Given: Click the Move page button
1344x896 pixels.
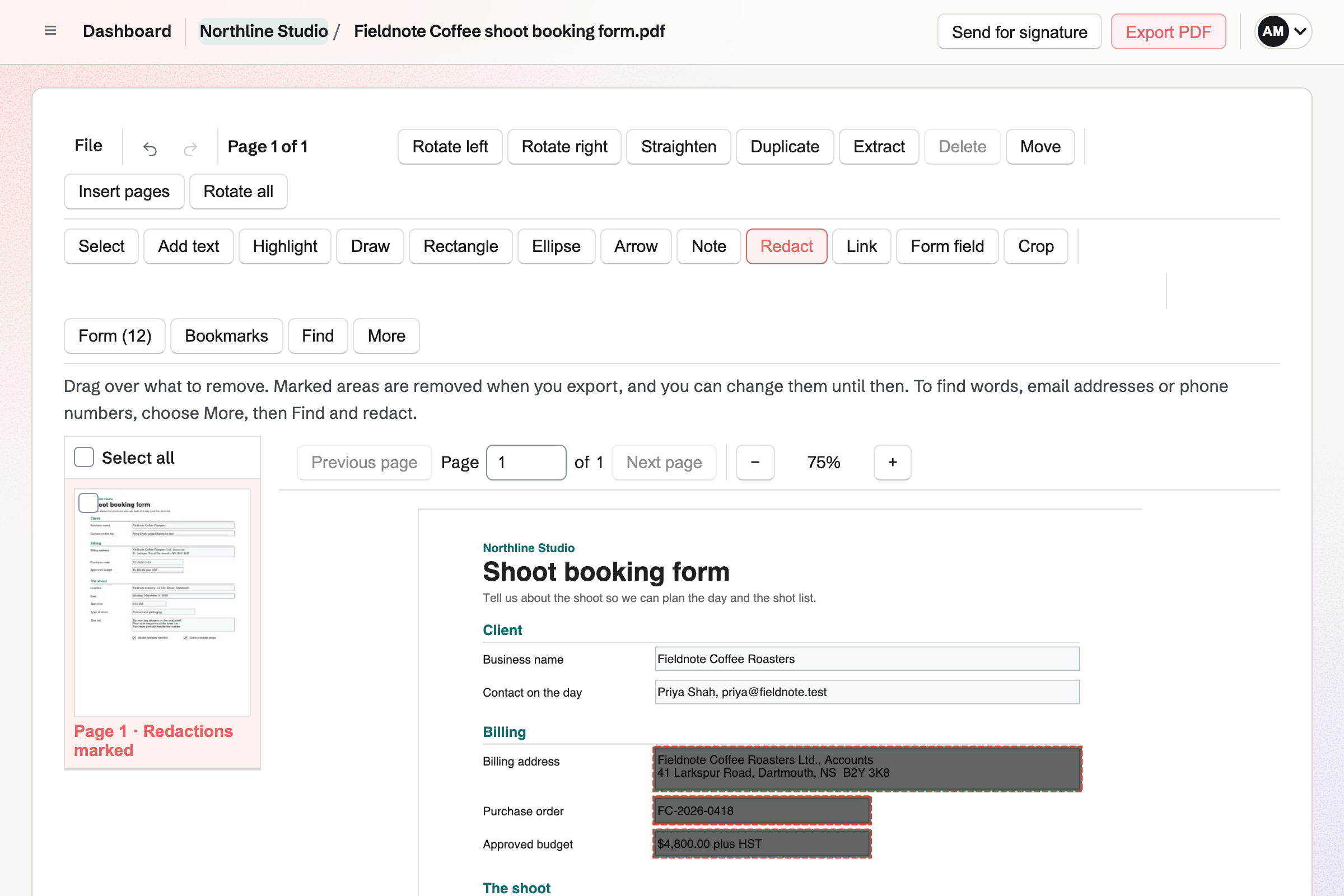Looking at the screenshot, I should tap(1040, 147).
